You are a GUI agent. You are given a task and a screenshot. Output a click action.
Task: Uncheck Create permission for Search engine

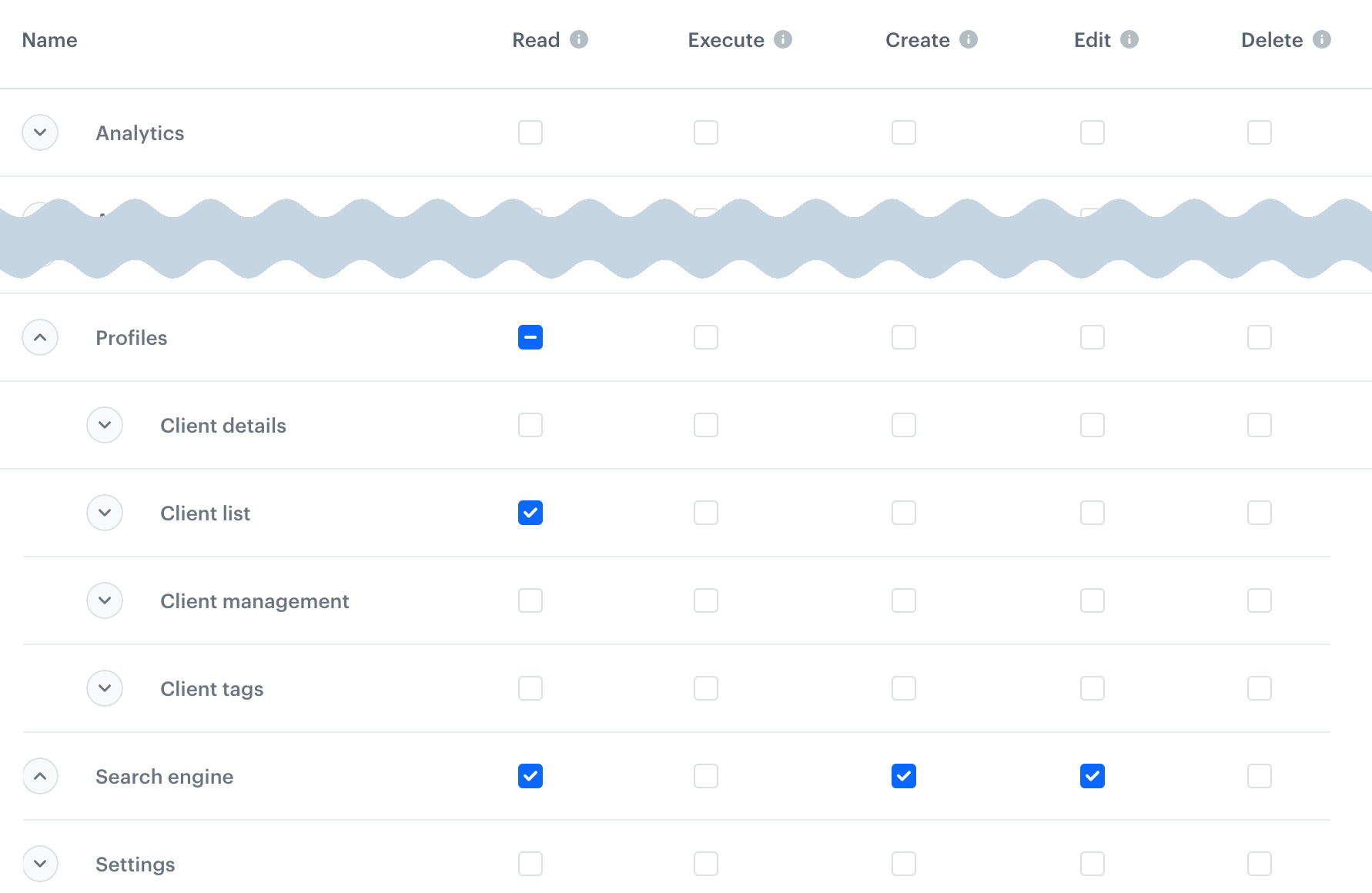(x=903, y=776)
